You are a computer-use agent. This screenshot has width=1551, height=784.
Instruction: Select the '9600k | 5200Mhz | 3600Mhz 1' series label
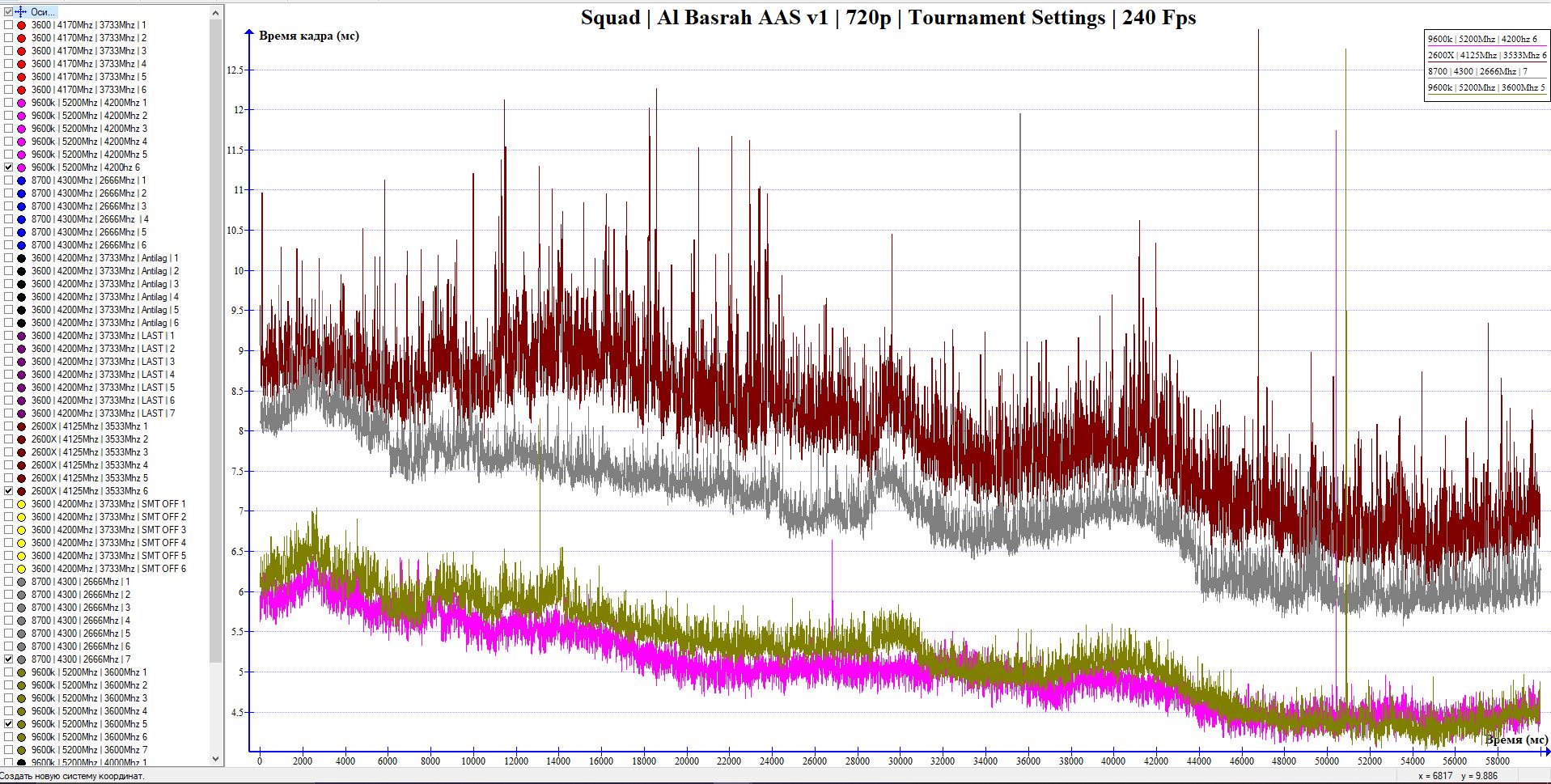point(89,672)
